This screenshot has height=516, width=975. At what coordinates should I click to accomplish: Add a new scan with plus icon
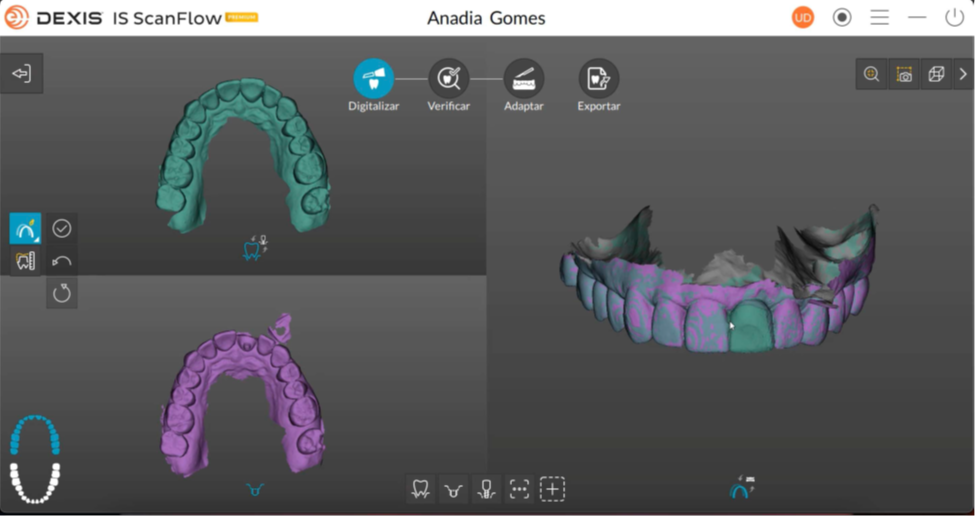552,489
